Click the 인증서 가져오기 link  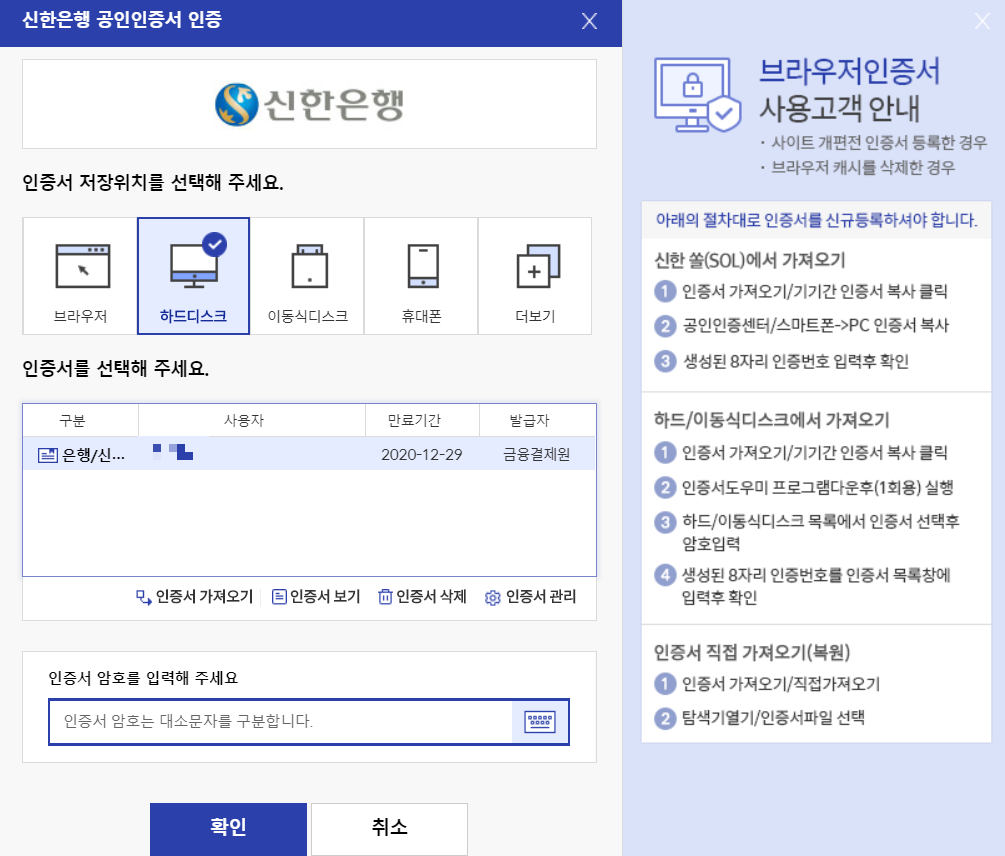[195, 597]
